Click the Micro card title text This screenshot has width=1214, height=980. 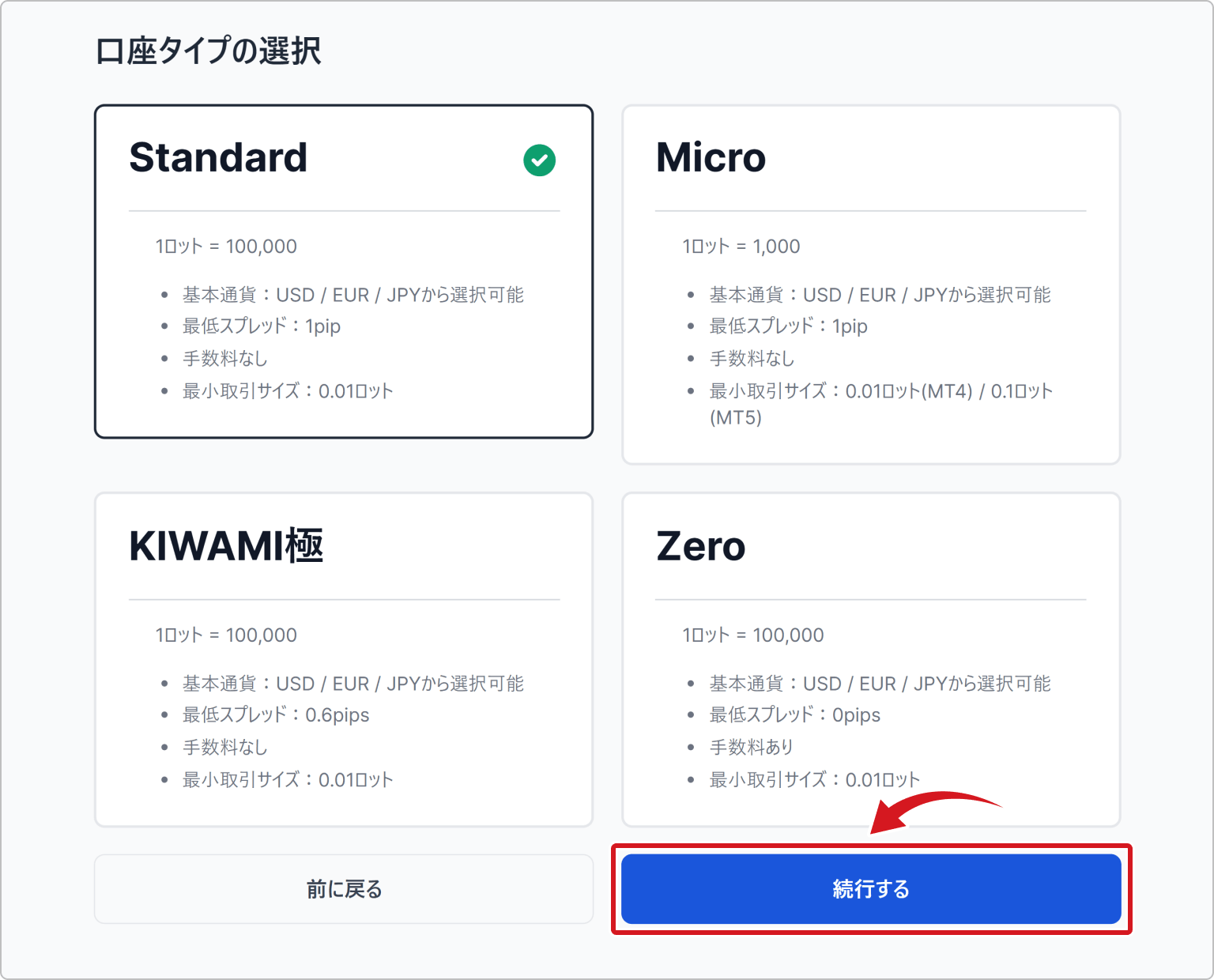710,157
